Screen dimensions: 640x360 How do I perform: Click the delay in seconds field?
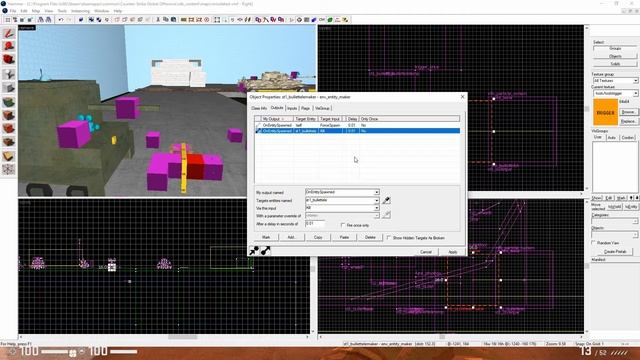[x=315, y=224]
